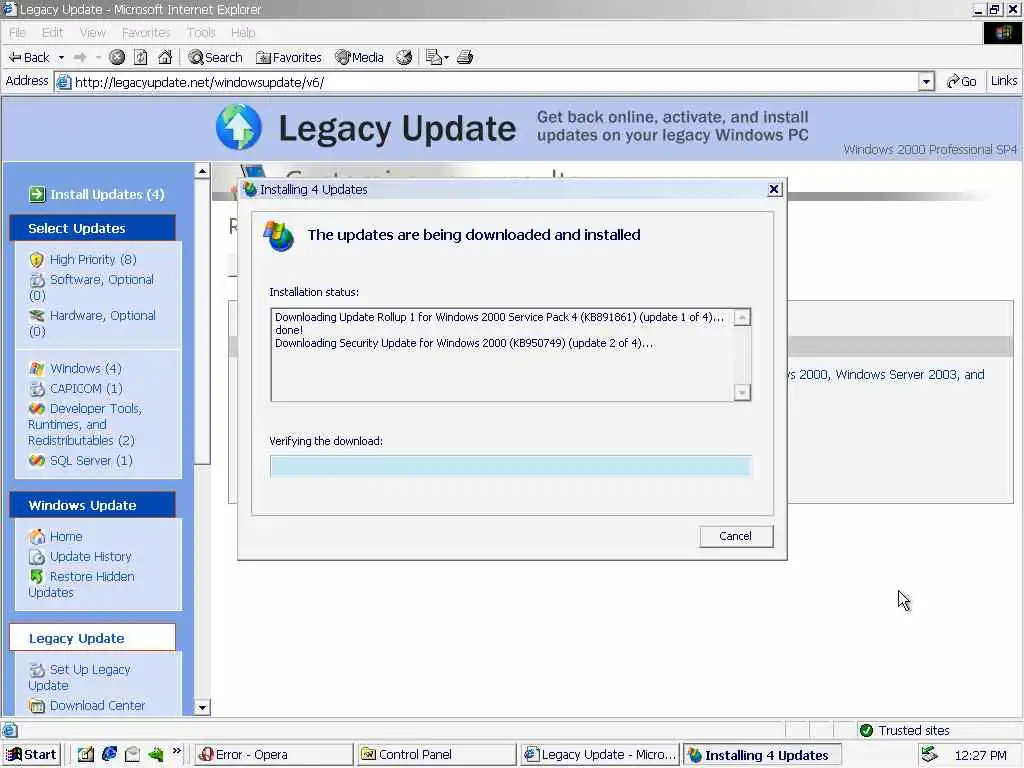Screen dimensions: 1024x768
Task: Click the Back arrow toolbar button
Action: 29,57
